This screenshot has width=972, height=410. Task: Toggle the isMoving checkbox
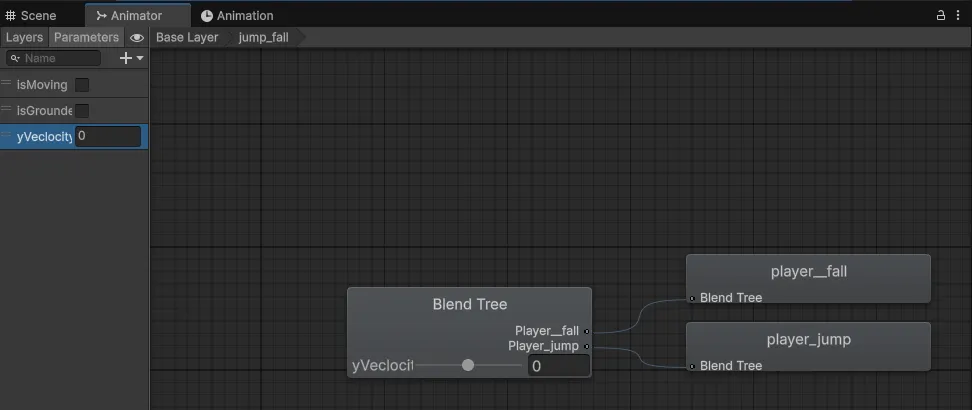click(82, 85)
